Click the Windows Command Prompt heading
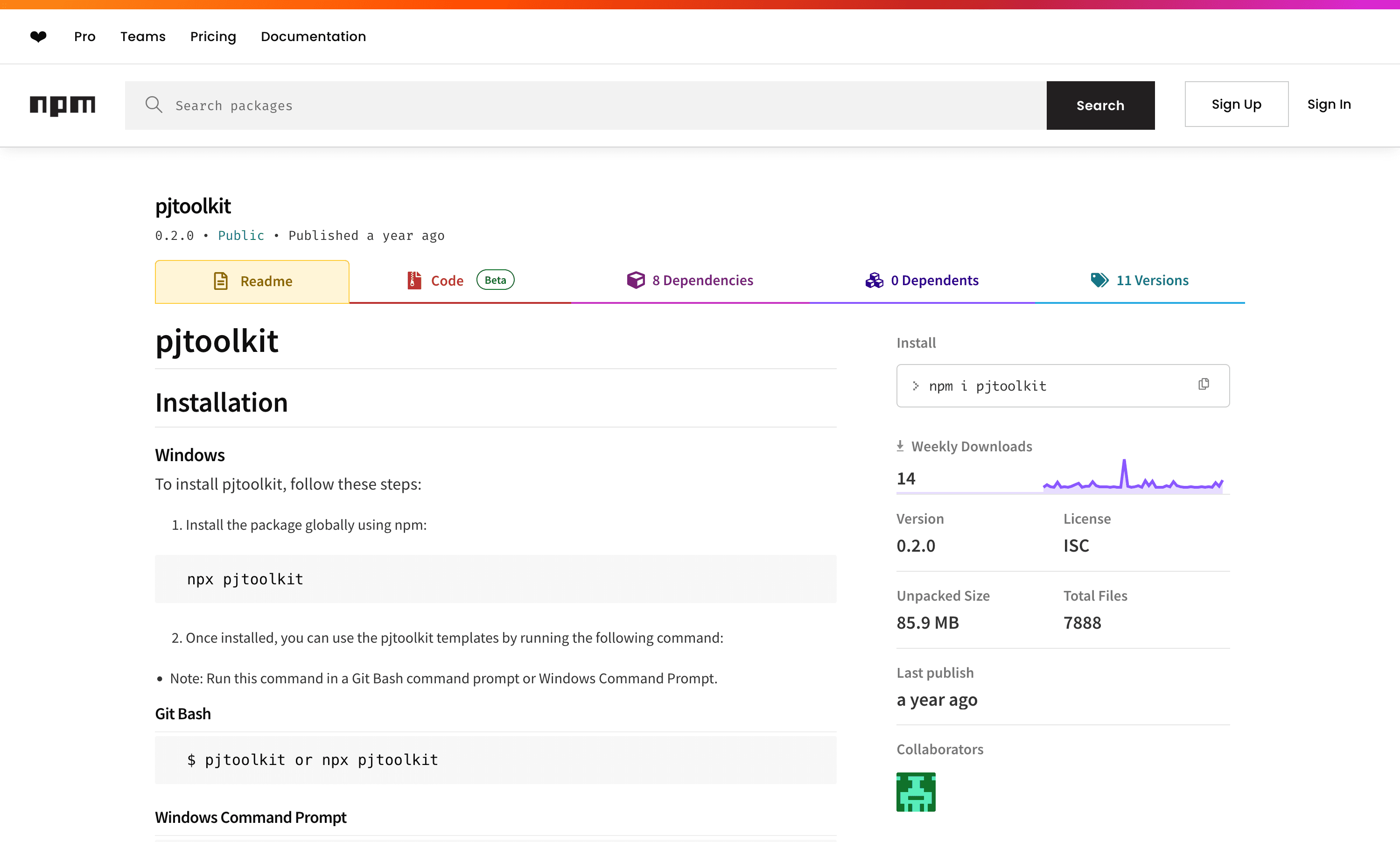 tap(250, 817)
